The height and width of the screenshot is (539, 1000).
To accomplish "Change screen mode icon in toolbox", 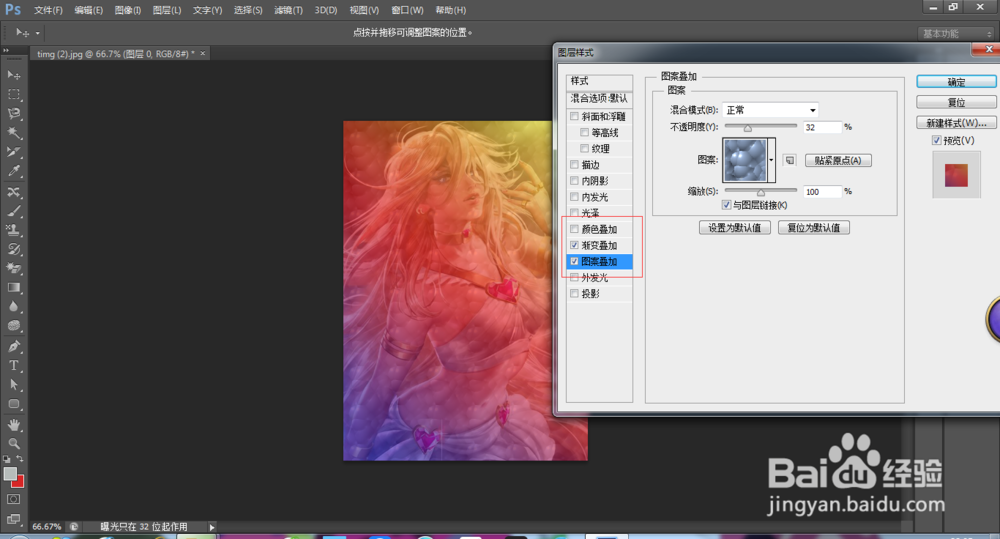I will click(x=13, y=519).
